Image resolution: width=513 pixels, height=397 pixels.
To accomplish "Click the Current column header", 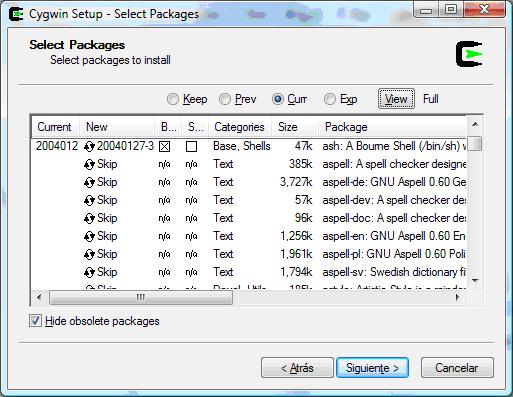I will click(55, 127).
